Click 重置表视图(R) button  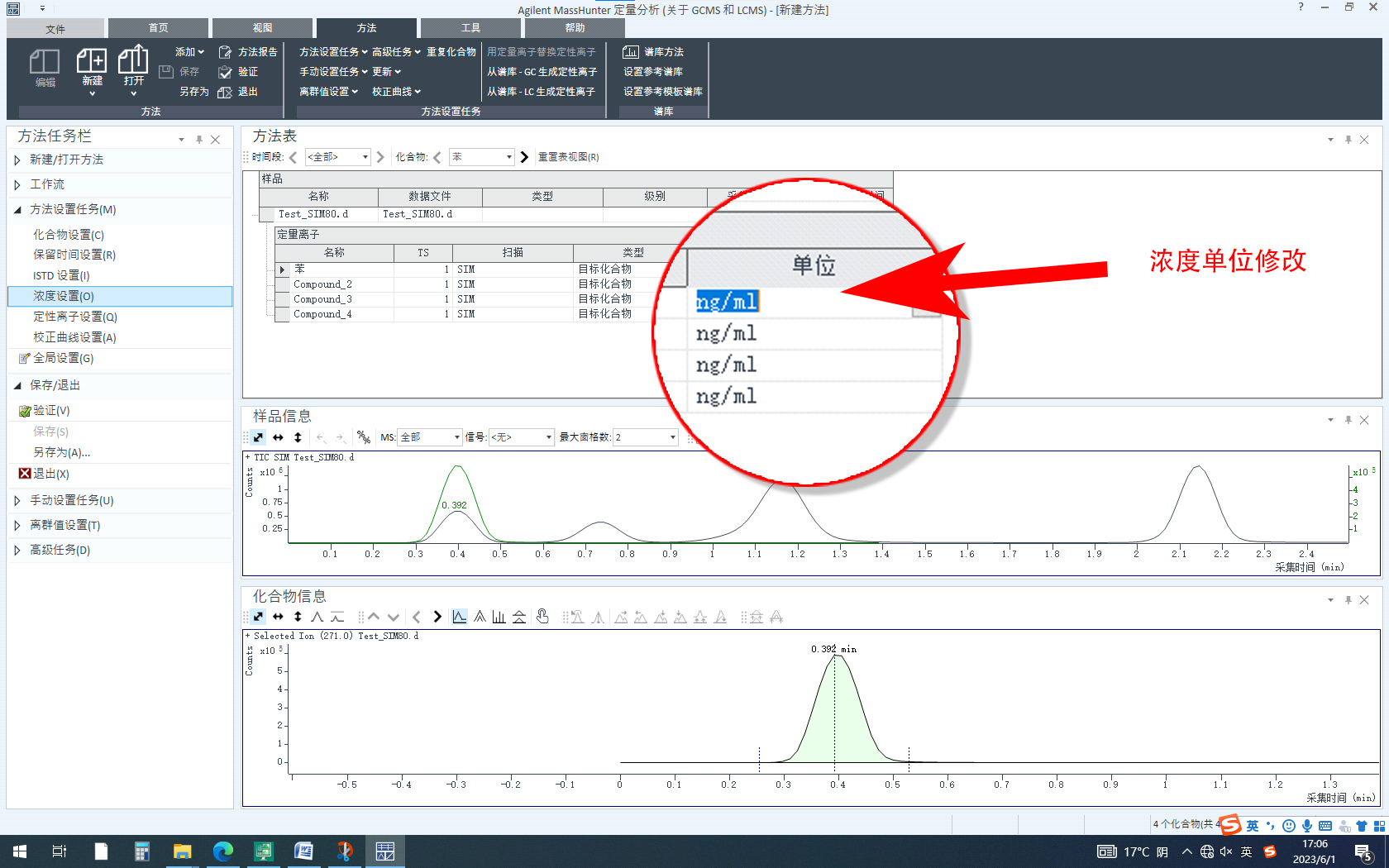pos(568,157)
